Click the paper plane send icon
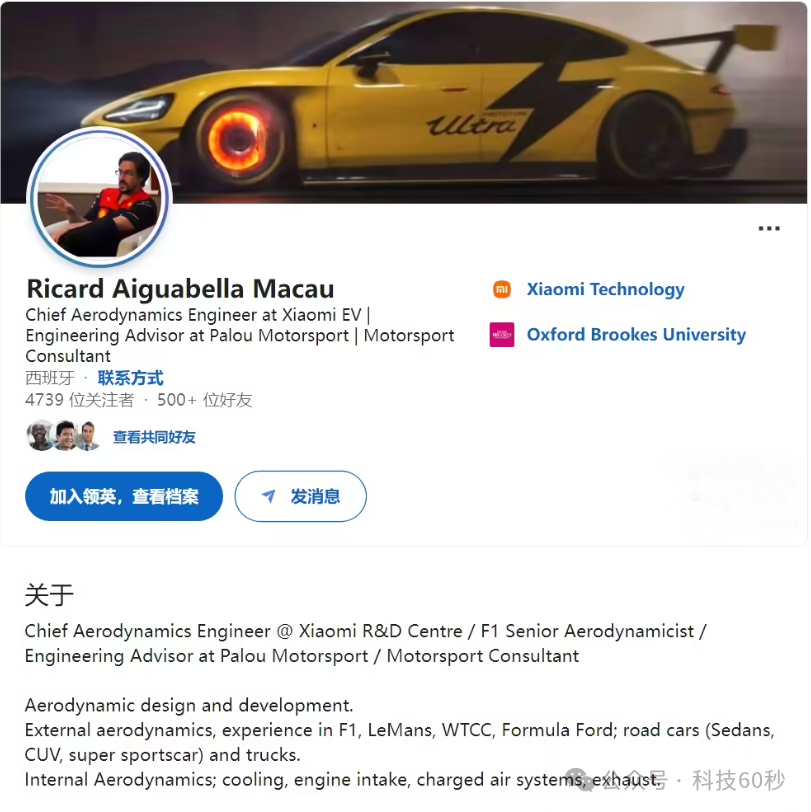The height and width of the screenshot is (812, 811). 268,496
